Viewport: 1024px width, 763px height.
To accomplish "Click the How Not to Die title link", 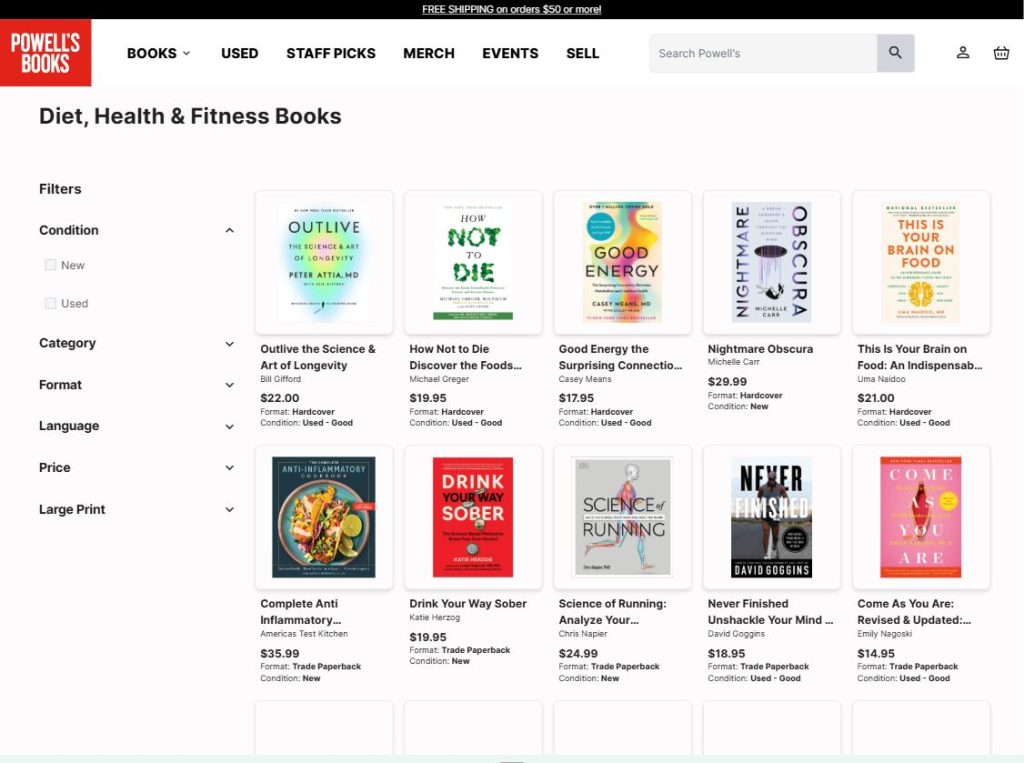I will point(466,357).
